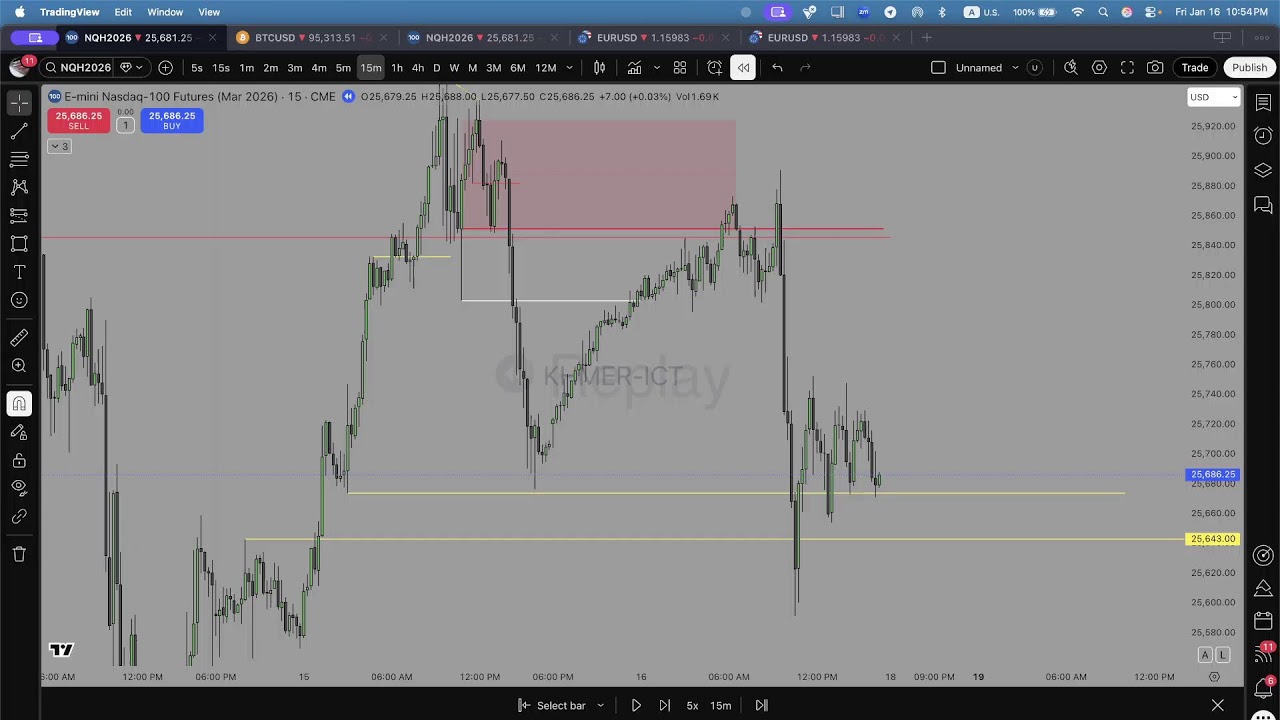Change the replay interval 15m
This screenshot has width=1280, height=720.
[x=720, y=705]
